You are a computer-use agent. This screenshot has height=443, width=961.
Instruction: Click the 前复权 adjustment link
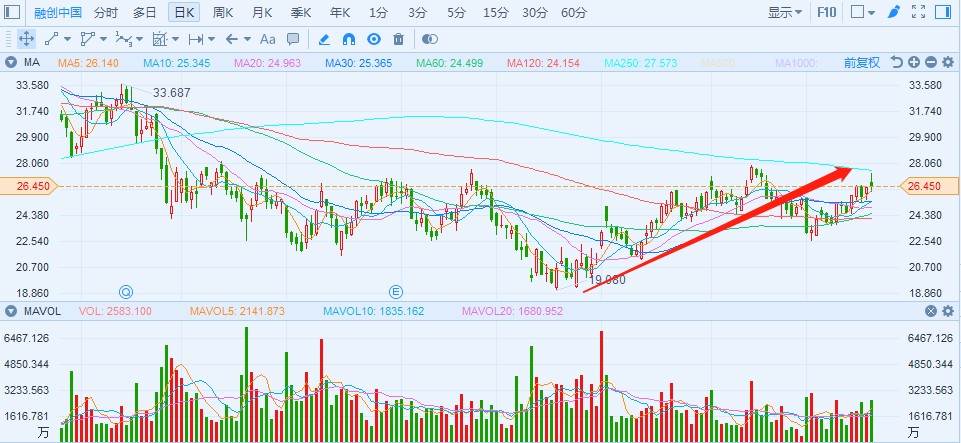861,62
